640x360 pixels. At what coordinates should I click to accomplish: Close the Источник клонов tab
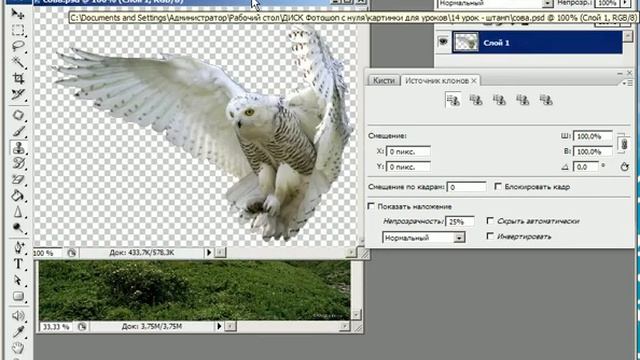(474, 81)
